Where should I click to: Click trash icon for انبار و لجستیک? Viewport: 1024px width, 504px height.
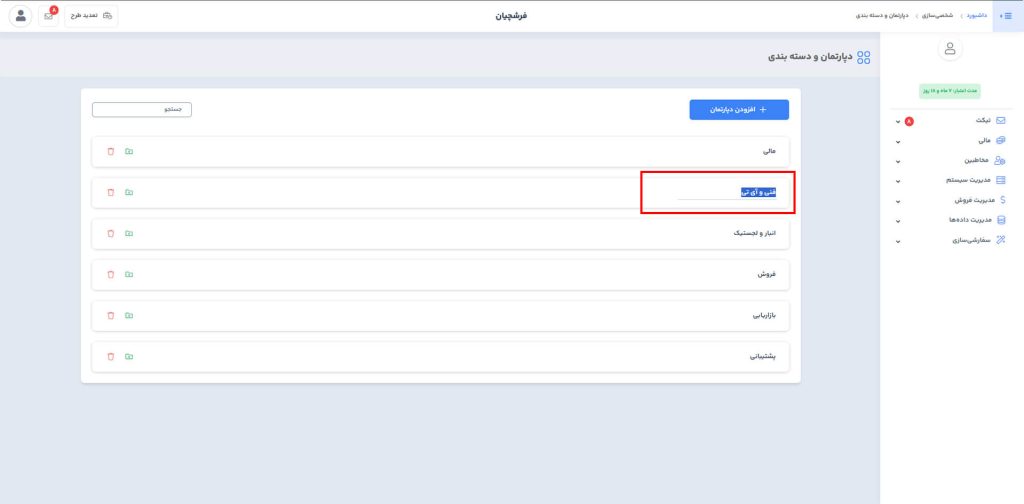point(111,234)
